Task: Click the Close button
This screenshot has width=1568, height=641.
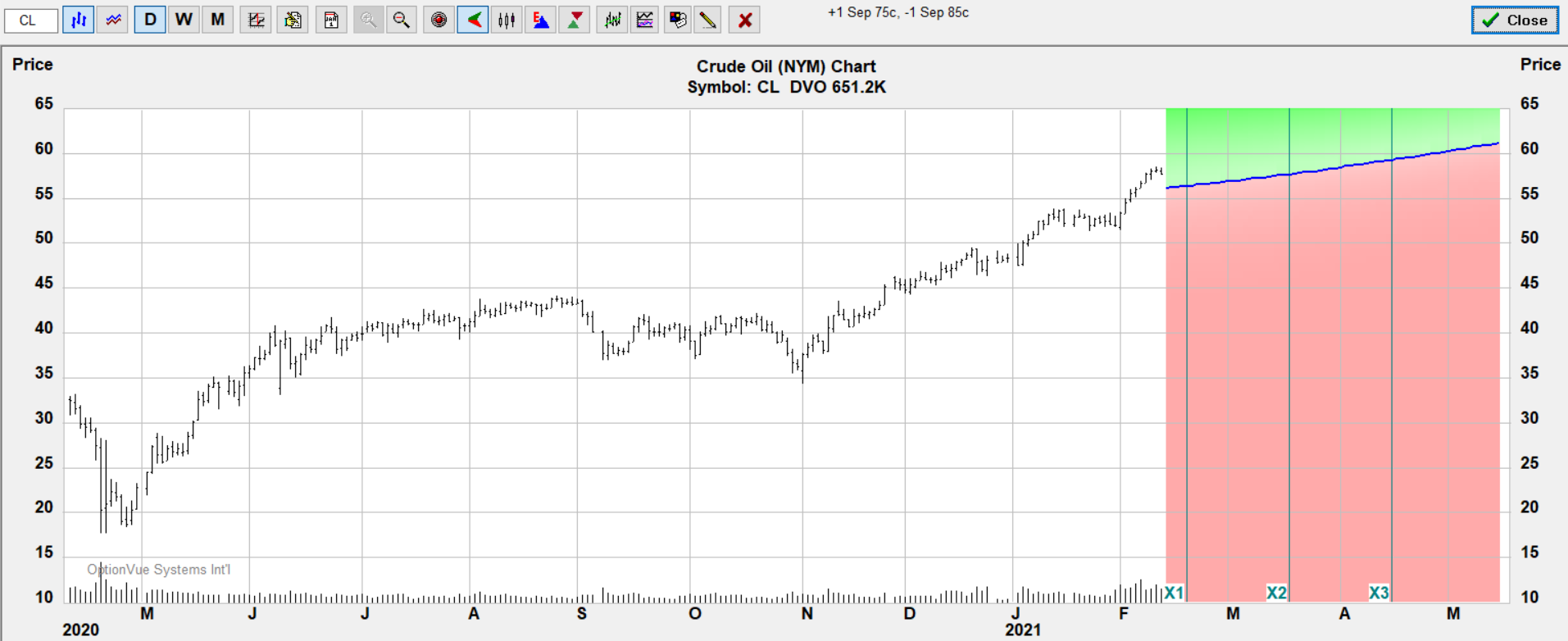Action: point(1515,20)
